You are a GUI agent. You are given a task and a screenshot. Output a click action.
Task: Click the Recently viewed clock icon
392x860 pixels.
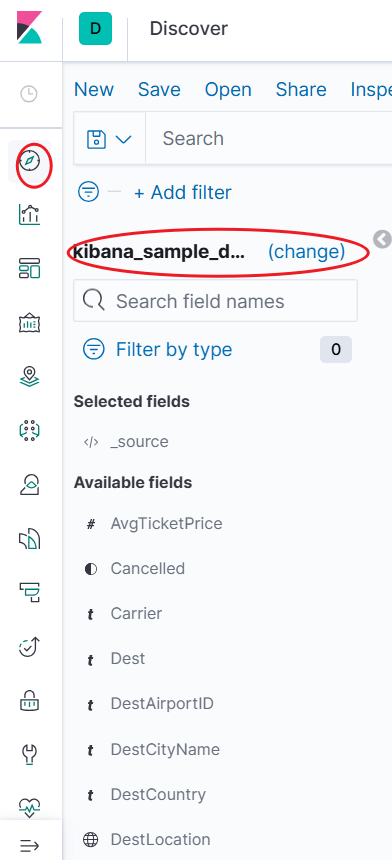(29, 94)
